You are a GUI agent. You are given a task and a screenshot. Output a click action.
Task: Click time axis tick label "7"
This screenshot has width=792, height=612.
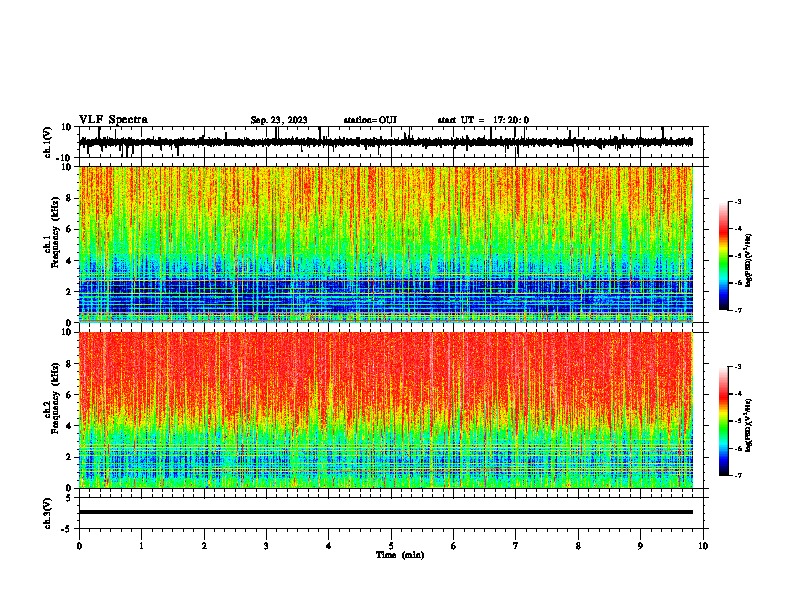(x=516, y=546)
